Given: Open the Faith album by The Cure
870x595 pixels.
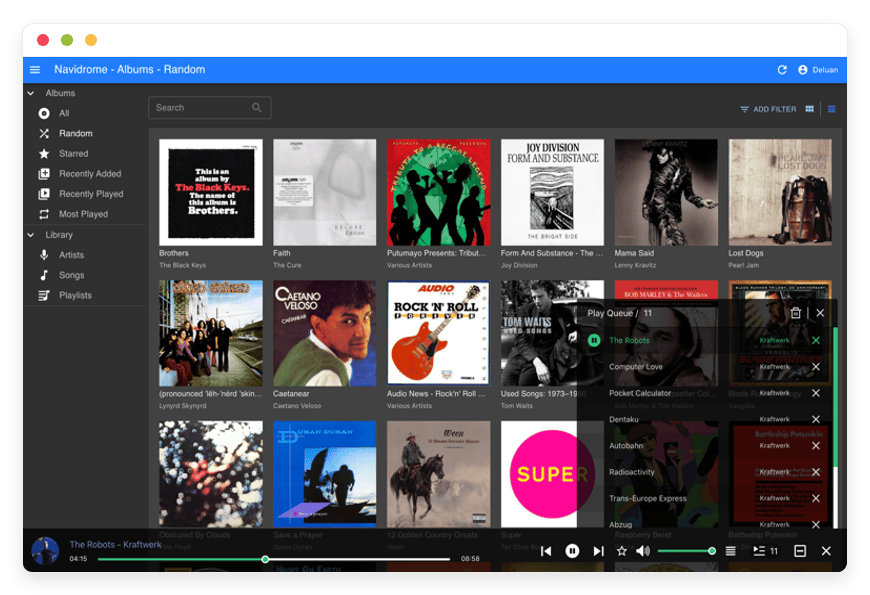Looking at the screenshot, I should (325, 192).
